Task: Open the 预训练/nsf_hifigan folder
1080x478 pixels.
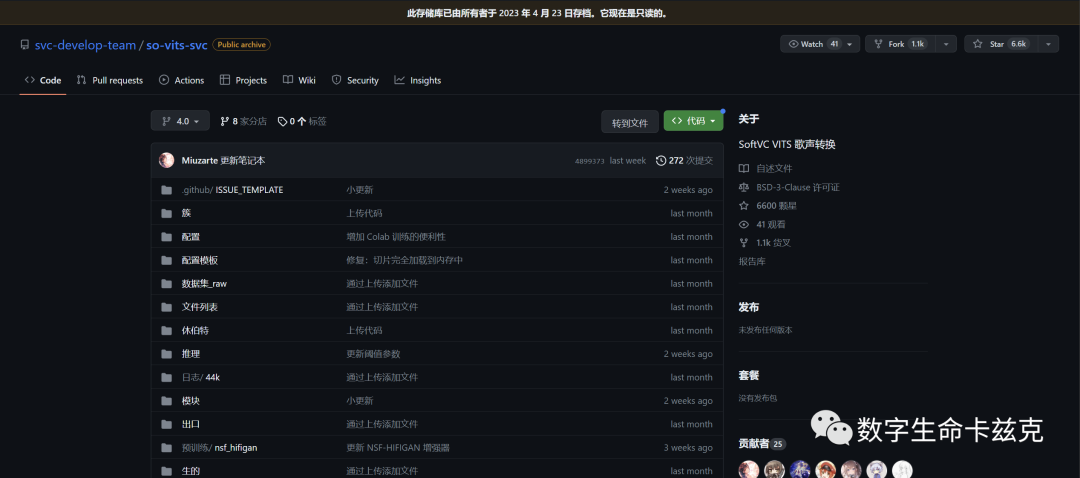Action: point(219,448)
